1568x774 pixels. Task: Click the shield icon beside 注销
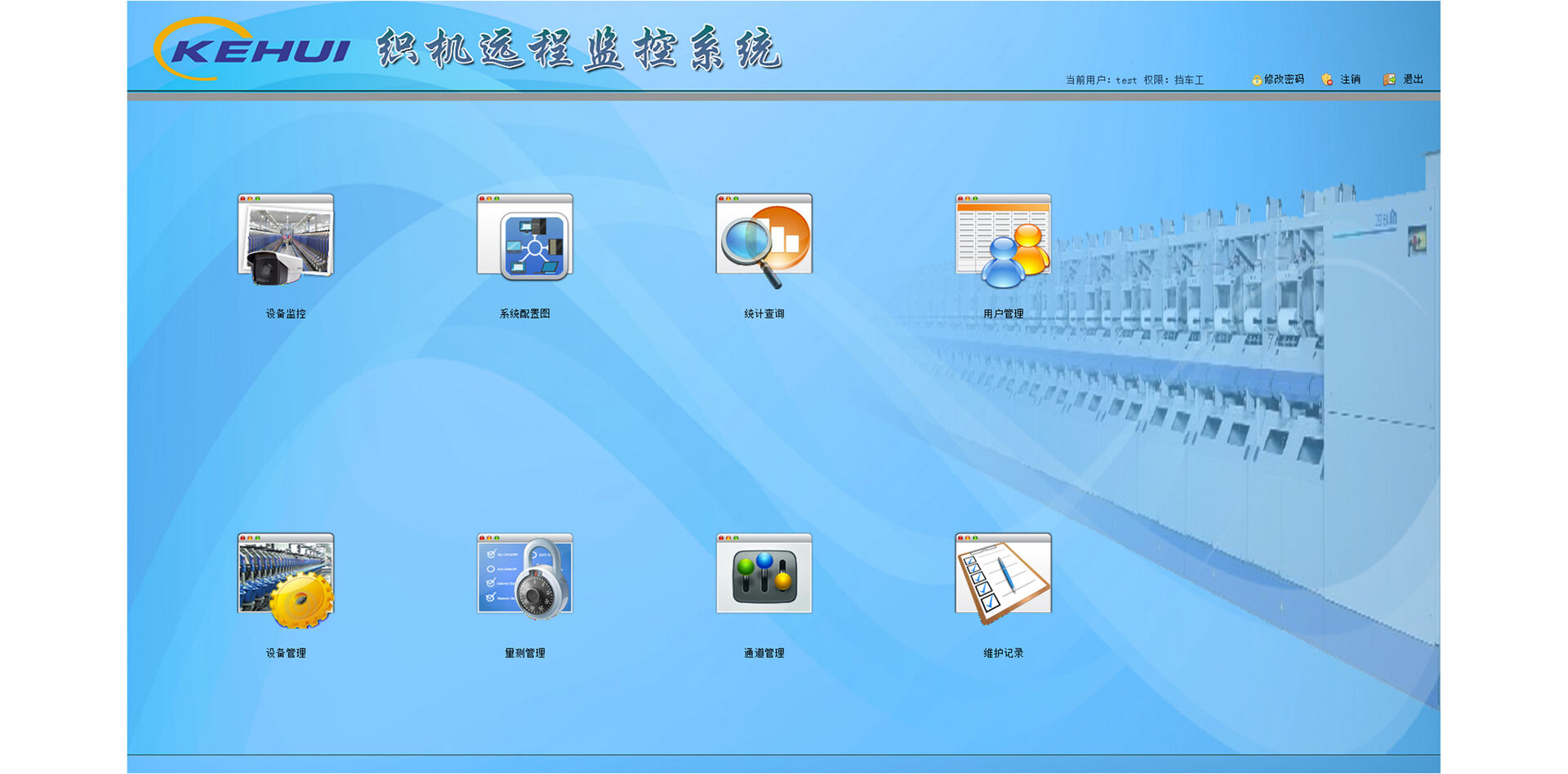(1327, 80)
